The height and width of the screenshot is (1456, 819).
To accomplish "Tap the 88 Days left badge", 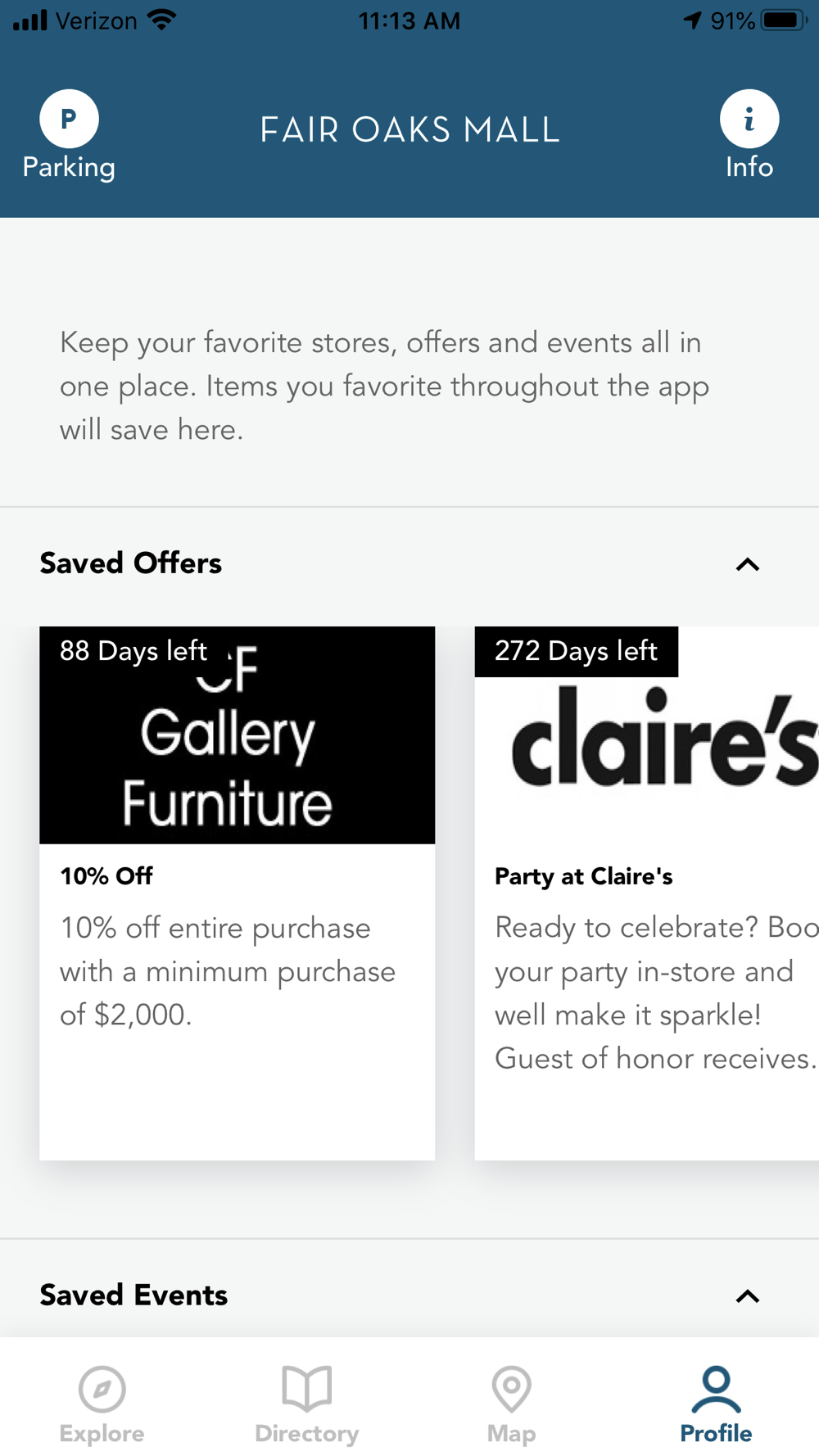I will 133,651.
